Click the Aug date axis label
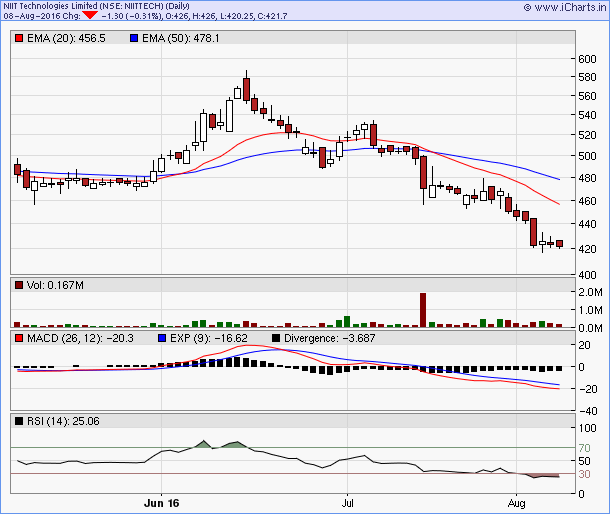 (x=517, y=503)
